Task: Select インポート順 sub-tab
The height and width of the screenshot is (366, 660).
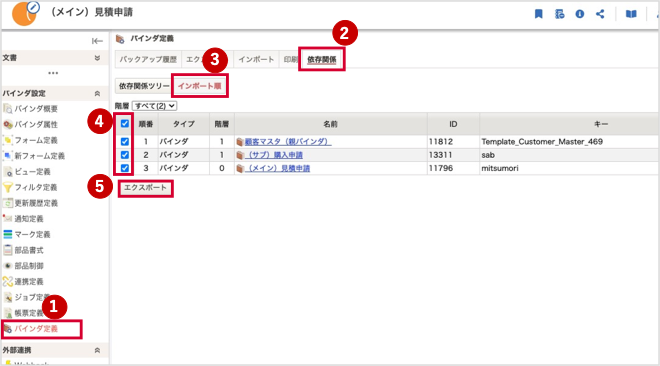Action: 200,86
